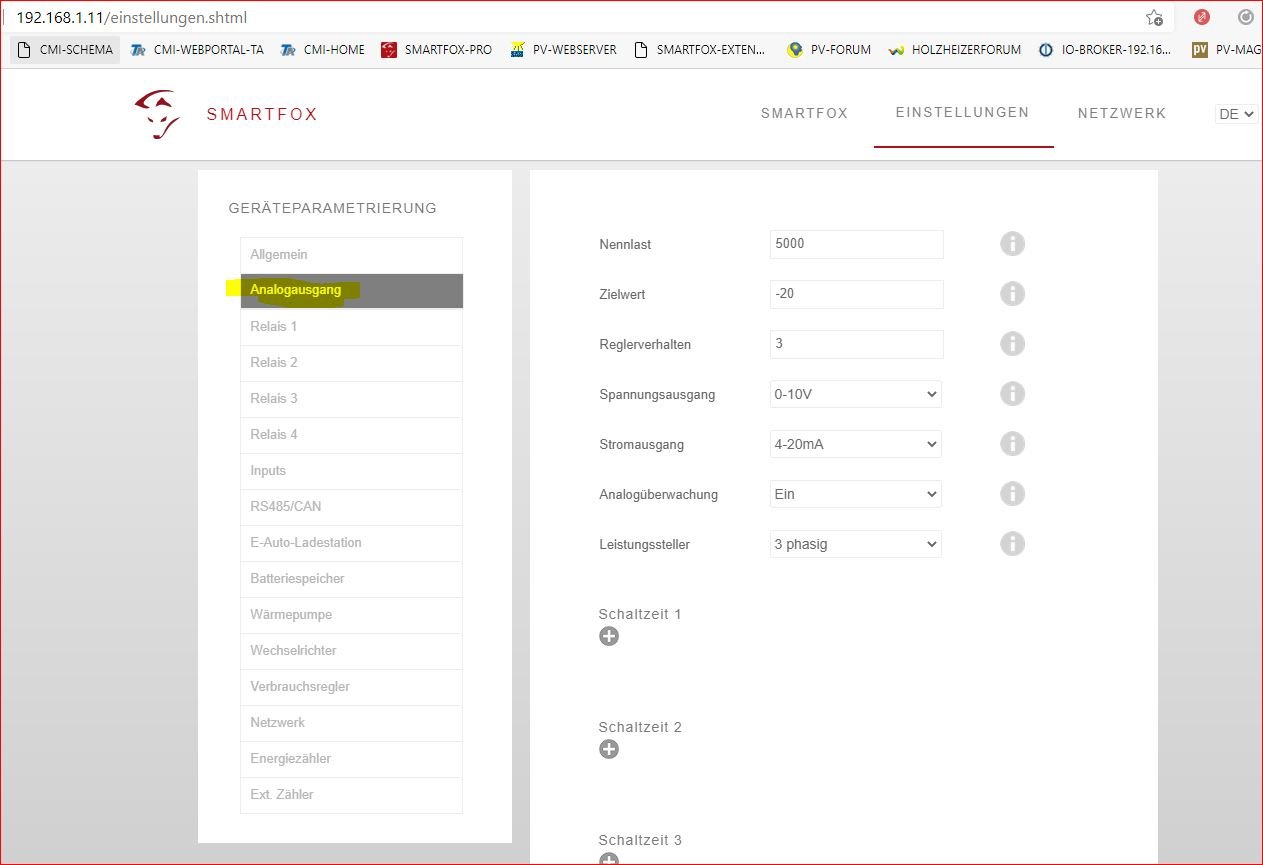Click the plus icon under Schaltzeit 2
This screenshot has width=1263, height=865.
(609, 749)
